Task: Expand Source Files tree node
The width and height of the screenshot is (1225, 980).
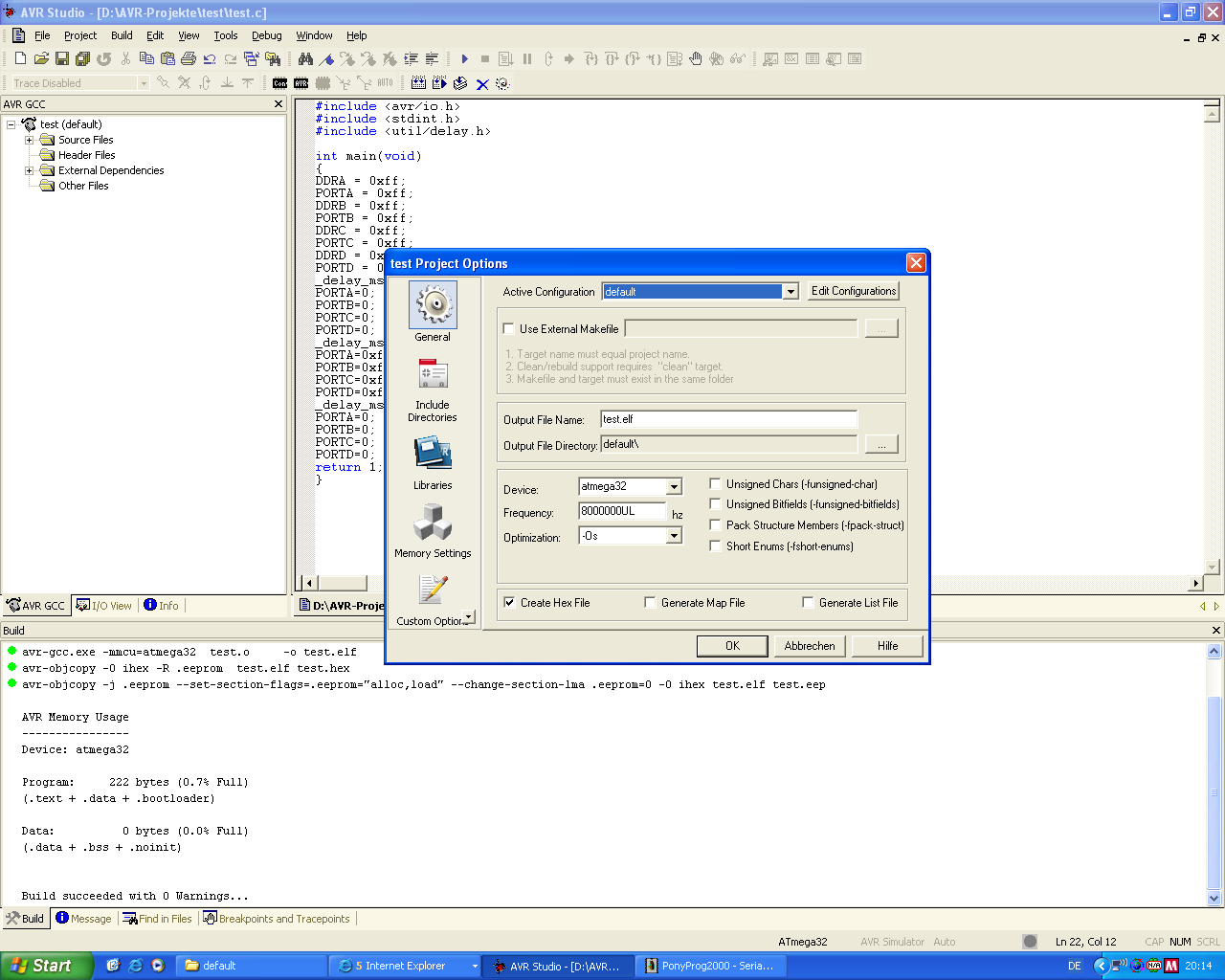Action: click(x=29, y=140)
